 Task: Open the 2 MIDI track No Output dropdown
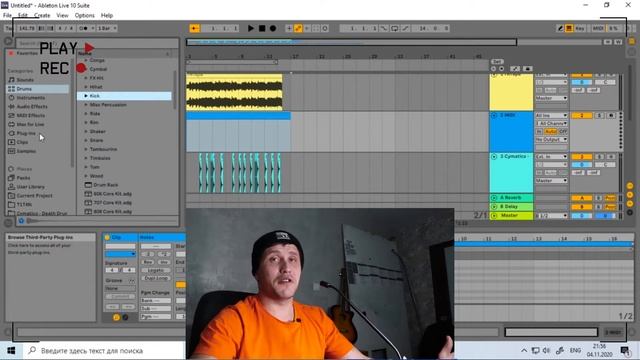[551, 140]
